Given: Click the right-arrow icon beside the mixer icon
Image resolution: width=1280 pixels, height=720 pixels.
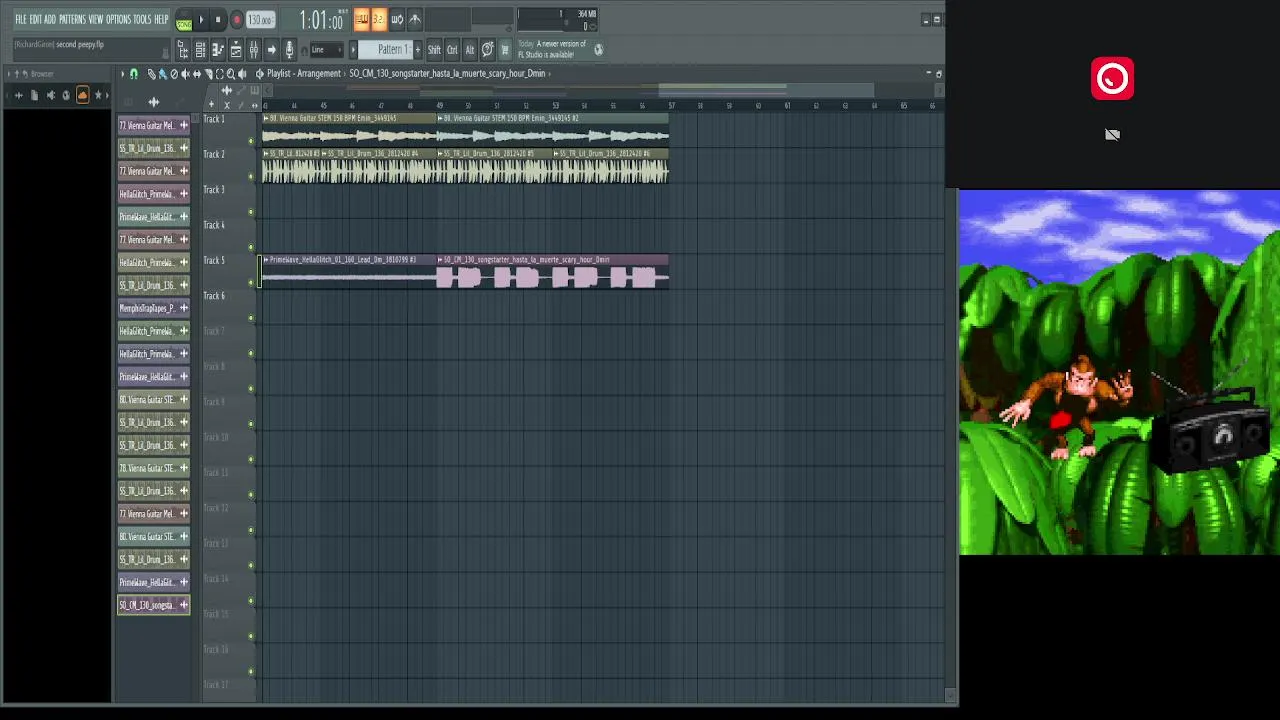Looking at the screenshot, I should coord(271,49).
